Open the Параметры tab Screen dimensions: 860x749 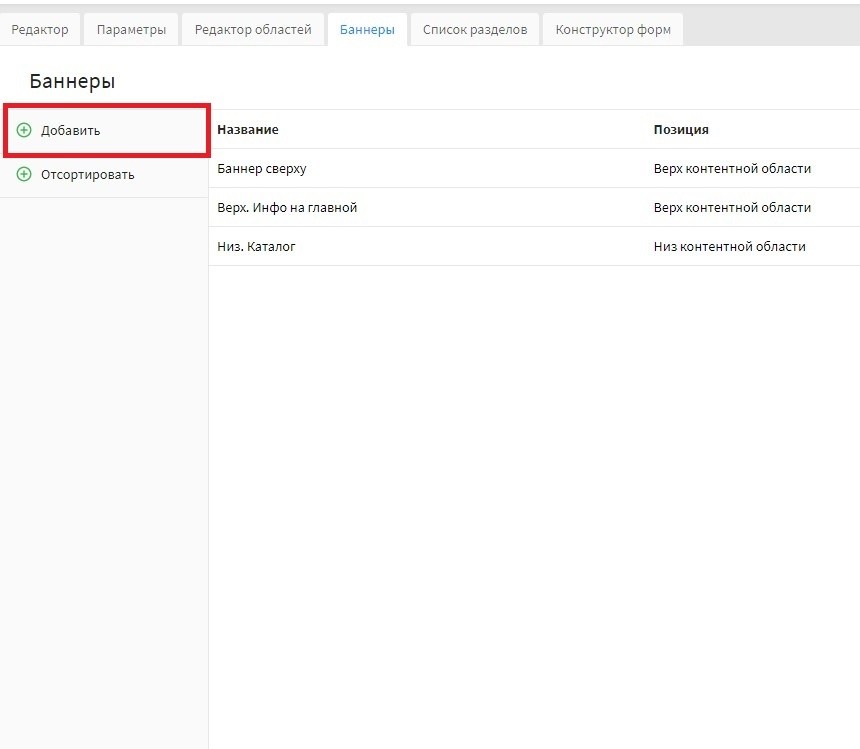(x=131, y=30)
